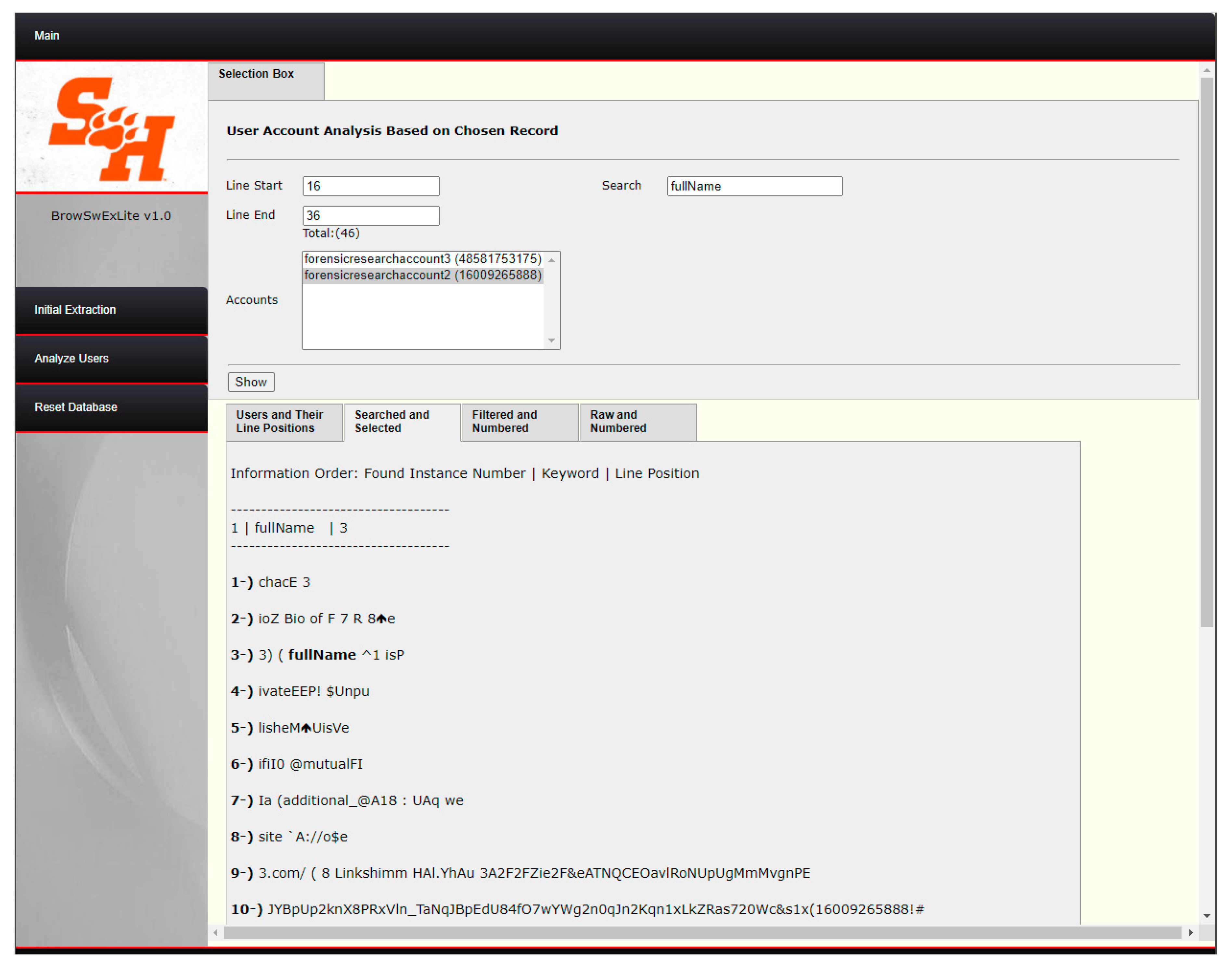Click page scrollbar up arrow
The width and height of the screenshot is (1232, 971).
pos(1206,70)
